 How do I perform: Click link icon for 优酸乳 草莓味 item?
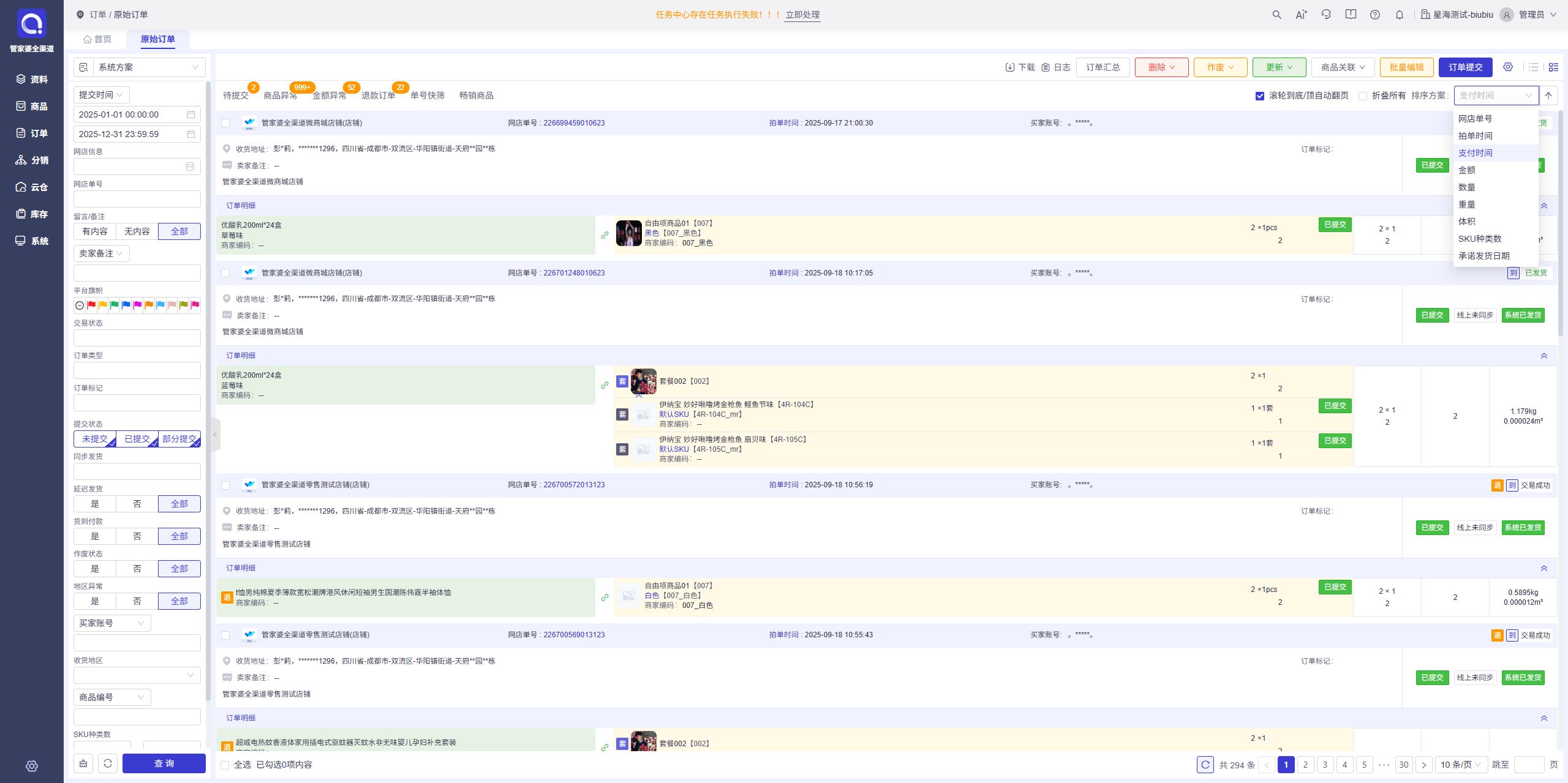(605, 235)
